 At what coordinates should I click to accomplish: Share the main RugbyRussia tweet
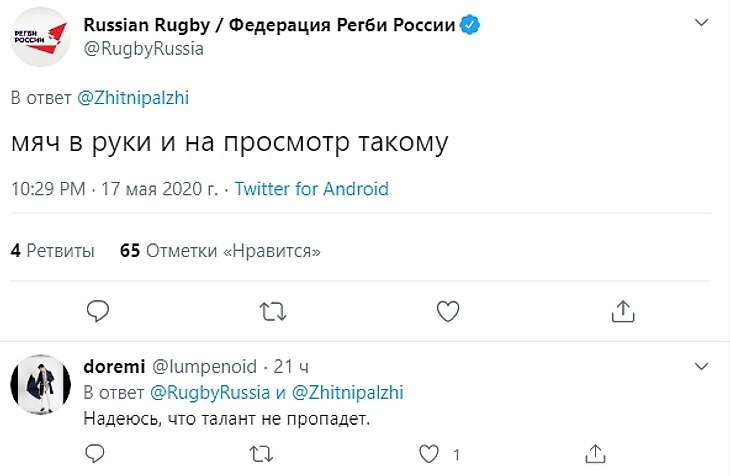pos(622,311)
